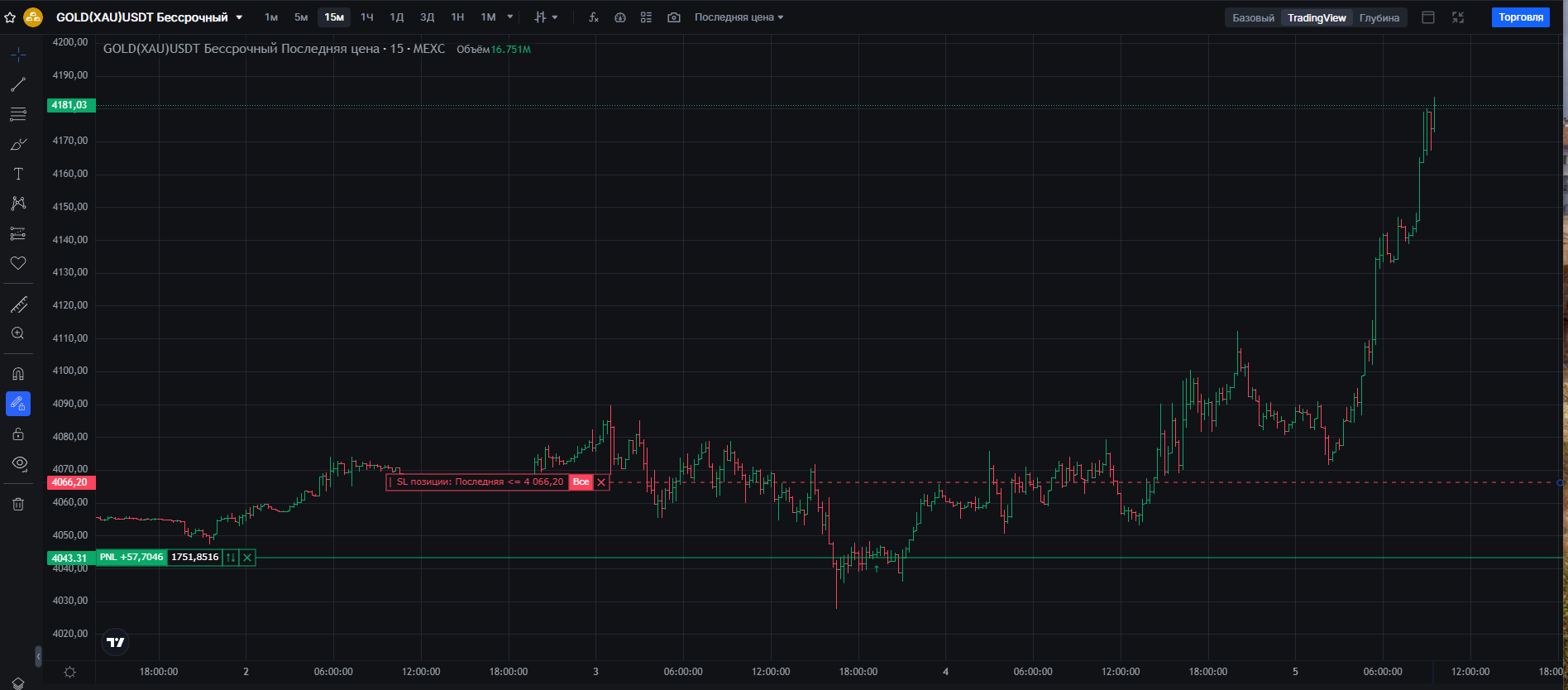Click the alert clock icon in toolbar
Screen dimensions: 1568x690
[x=620, y=17]
